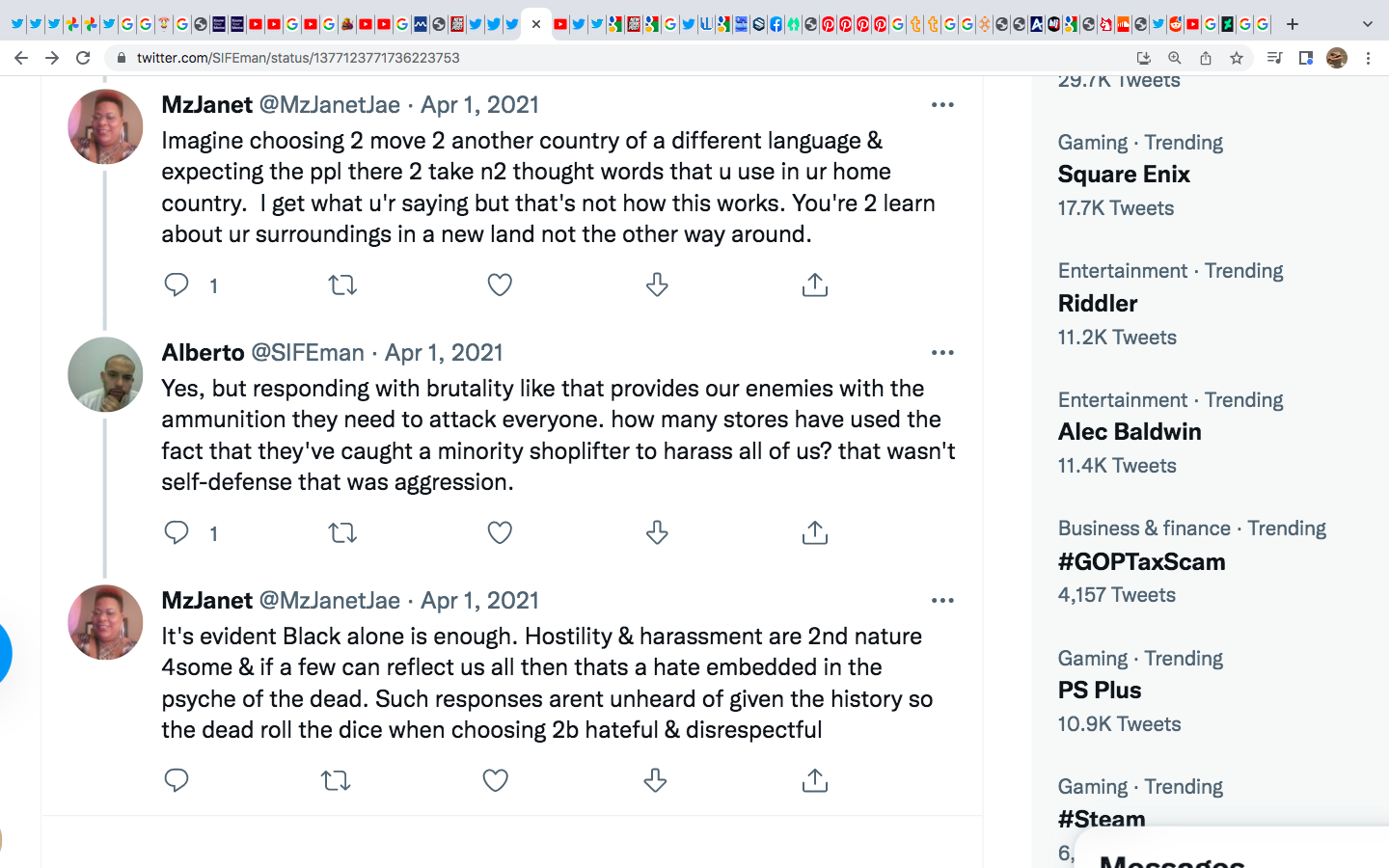
Task: Open Alberto's profile picture
Action: [x=105, y=374]
